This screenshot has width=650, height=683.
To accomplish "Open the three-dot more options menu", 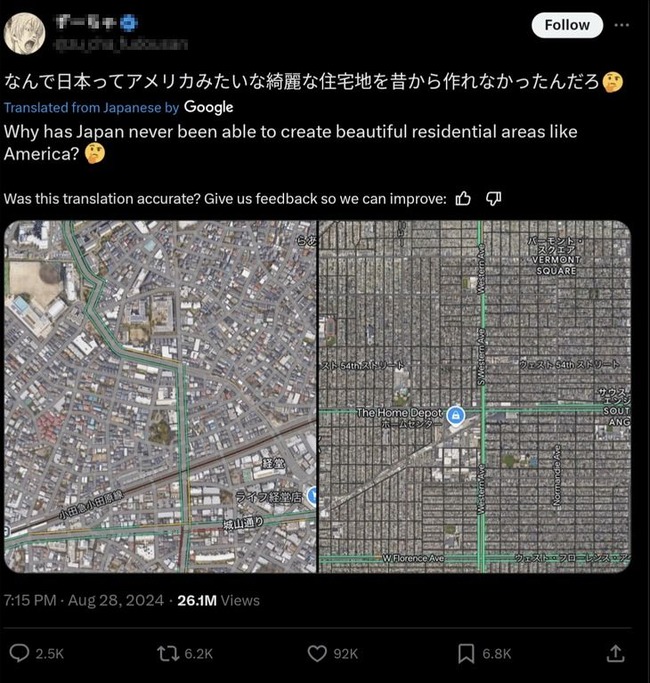I will [621, 25].
